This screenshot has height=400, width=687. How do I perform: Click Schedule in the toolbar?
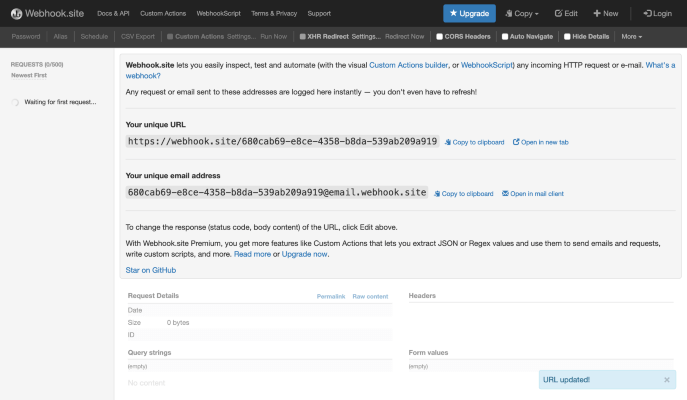[x=94, y=36]
